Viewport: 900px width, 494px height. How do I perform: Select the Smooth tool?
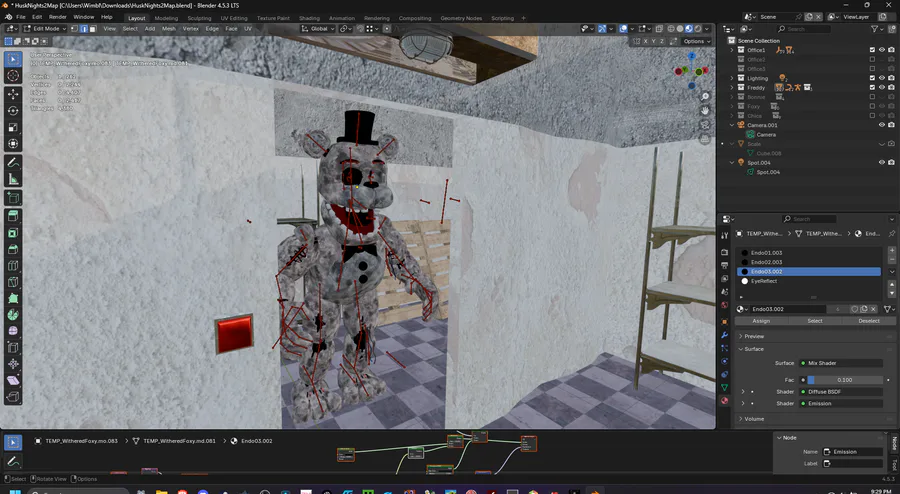click(13, 331)
